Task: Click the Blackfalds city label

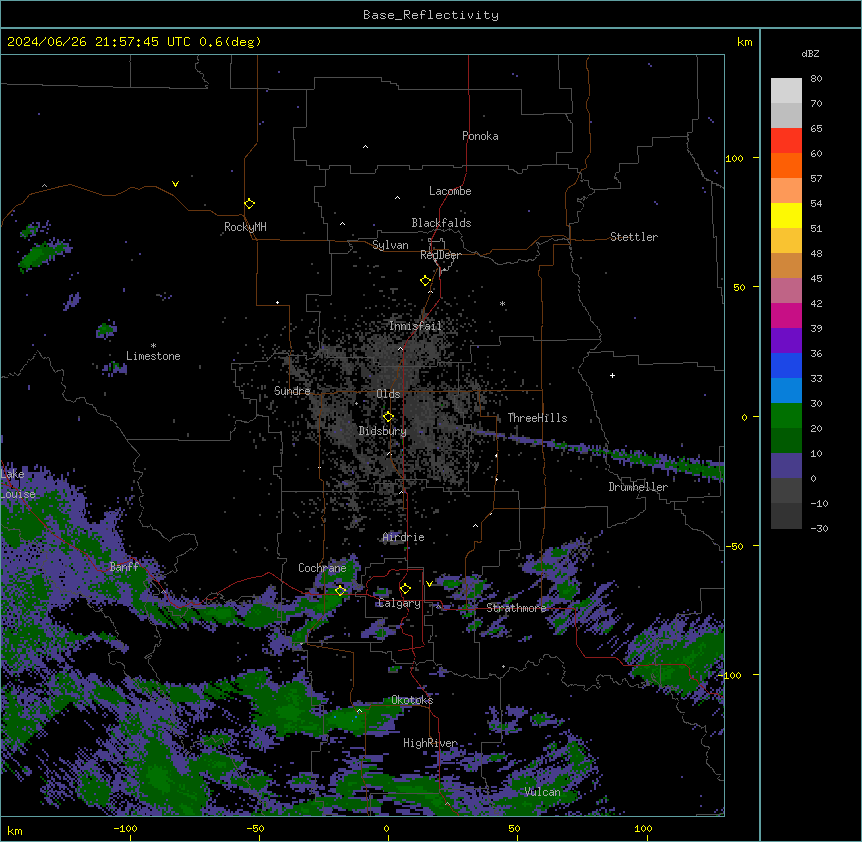Action: point(441,223)
